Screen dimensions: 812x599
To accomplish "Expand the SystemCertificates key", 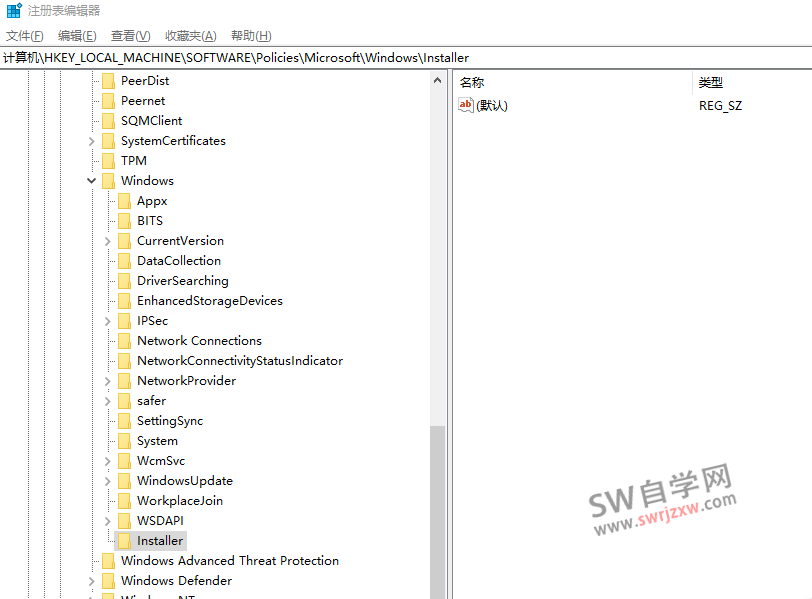I will click(92, 141).
